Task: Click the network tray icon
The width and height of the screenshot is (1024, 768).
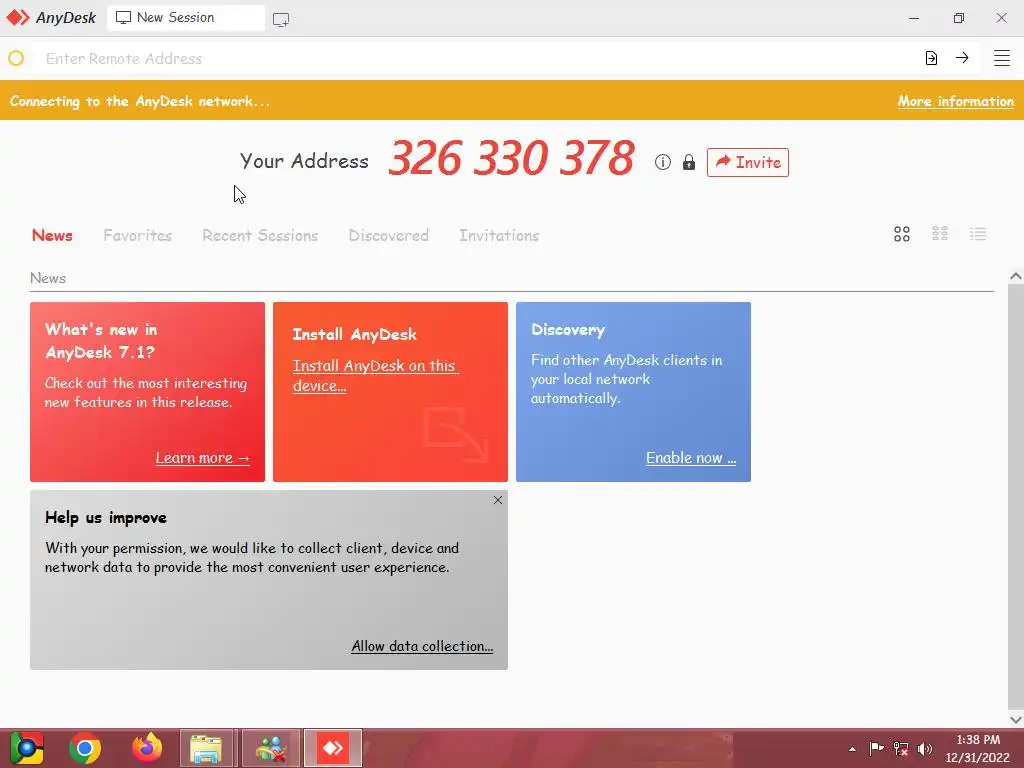Action: [901, 748]
